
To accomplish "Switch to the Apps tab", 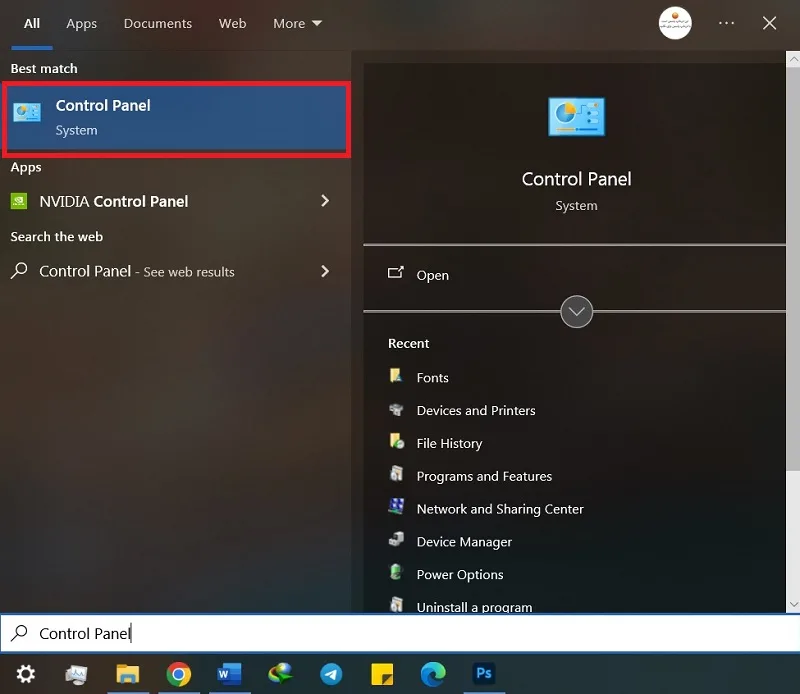I will point(81,23).
